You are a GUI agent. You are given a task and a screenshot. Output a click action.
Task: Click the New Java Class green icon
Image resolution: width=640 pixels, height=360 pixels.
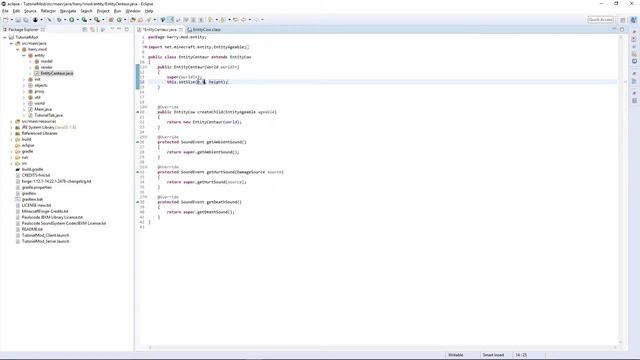[119, 20]
